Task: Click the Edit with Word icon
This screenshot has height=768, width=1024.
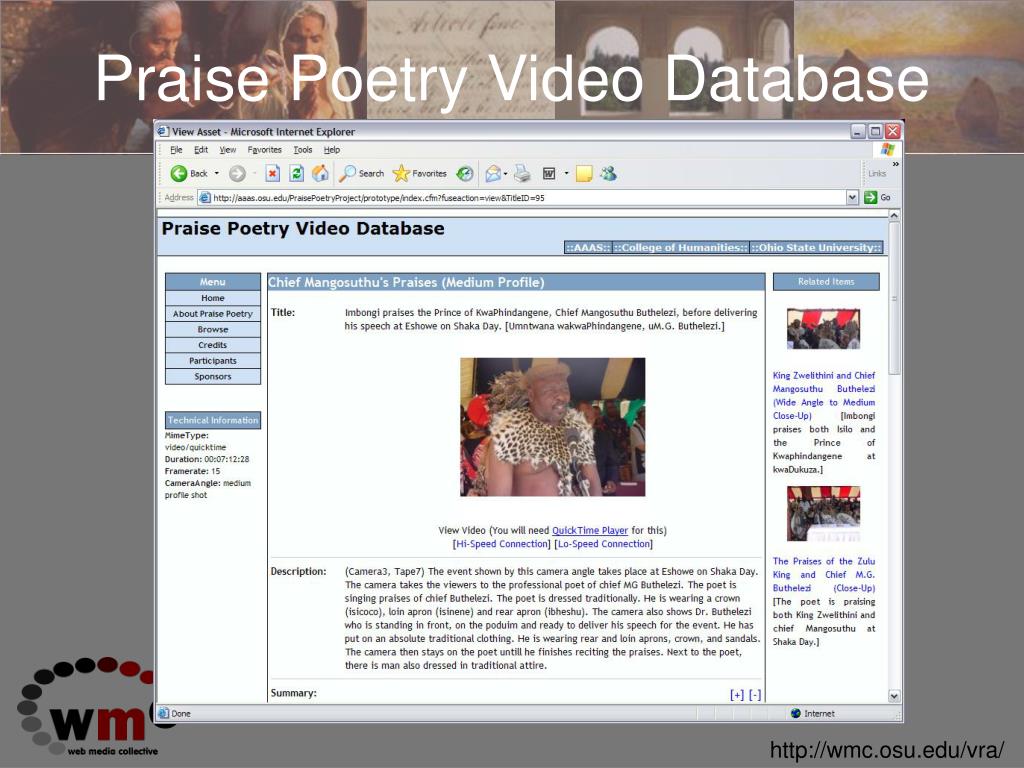Action: click(x=549, y=174)
